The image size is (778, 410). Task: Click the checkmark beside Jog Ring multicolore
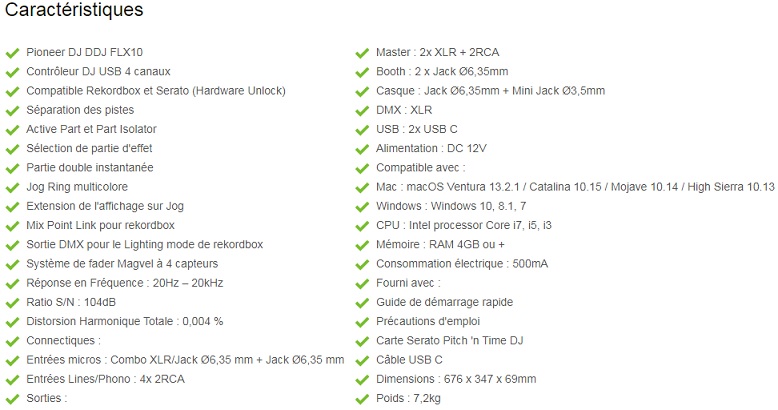(12, 187)
